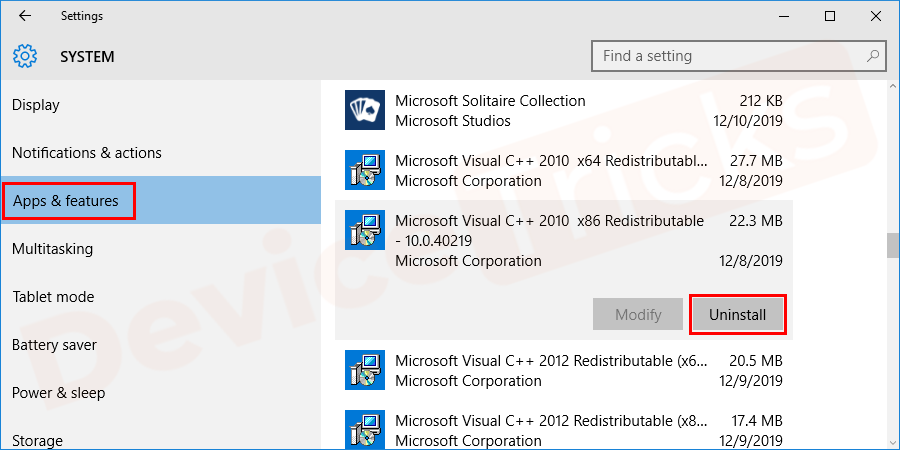Open Notifications & actions settings
Image resolution: width=900 pixels, height=450 pixels.
(x=87, y=153)
